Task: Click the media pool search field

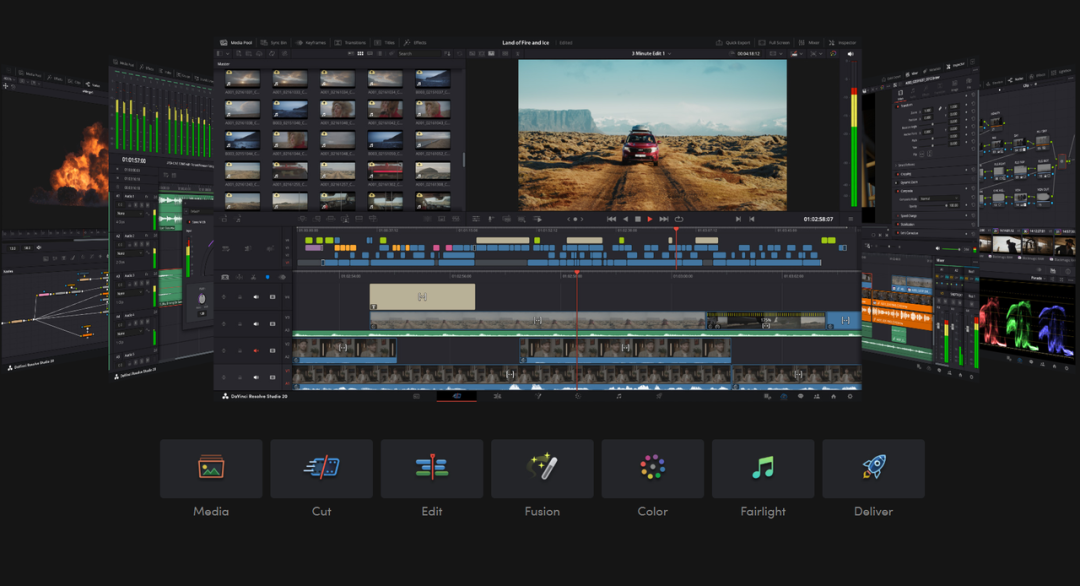Action: pyautogui.click(x=417, y=54)
